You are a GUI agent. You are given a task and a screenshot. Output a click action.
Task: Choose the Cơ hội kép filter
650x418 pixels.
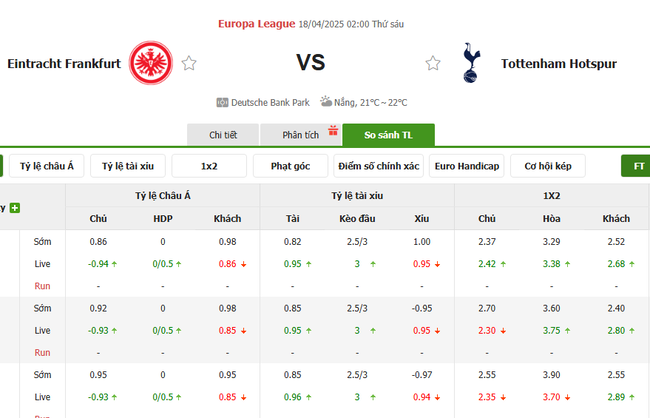click(x=547, y=166)
